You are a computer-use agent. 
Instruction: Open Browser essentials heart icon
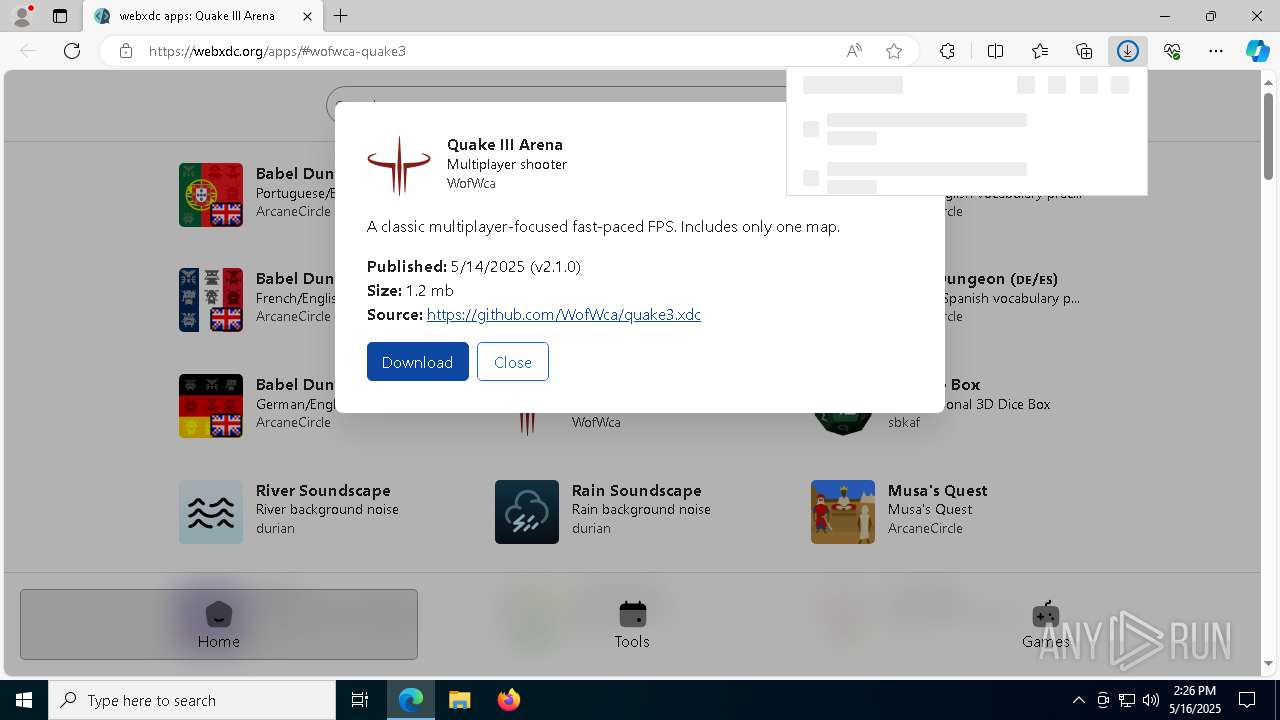(1172, 51)
